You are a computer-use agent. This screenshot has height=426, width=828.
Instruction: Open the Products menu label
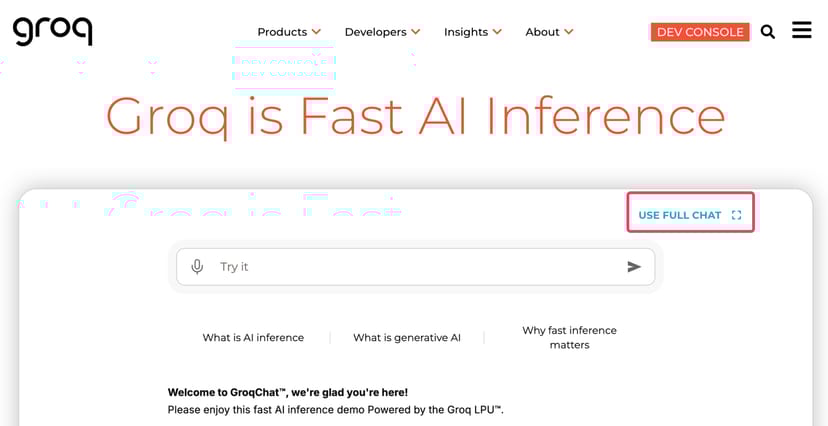pyautogui.click(x=282, y=32)
